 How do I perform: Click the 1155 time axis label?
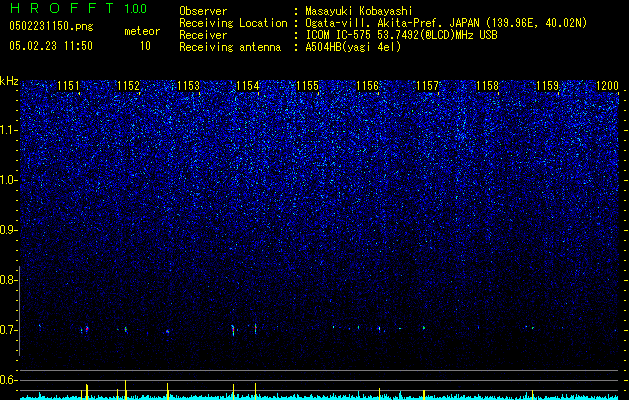[308, 85]
